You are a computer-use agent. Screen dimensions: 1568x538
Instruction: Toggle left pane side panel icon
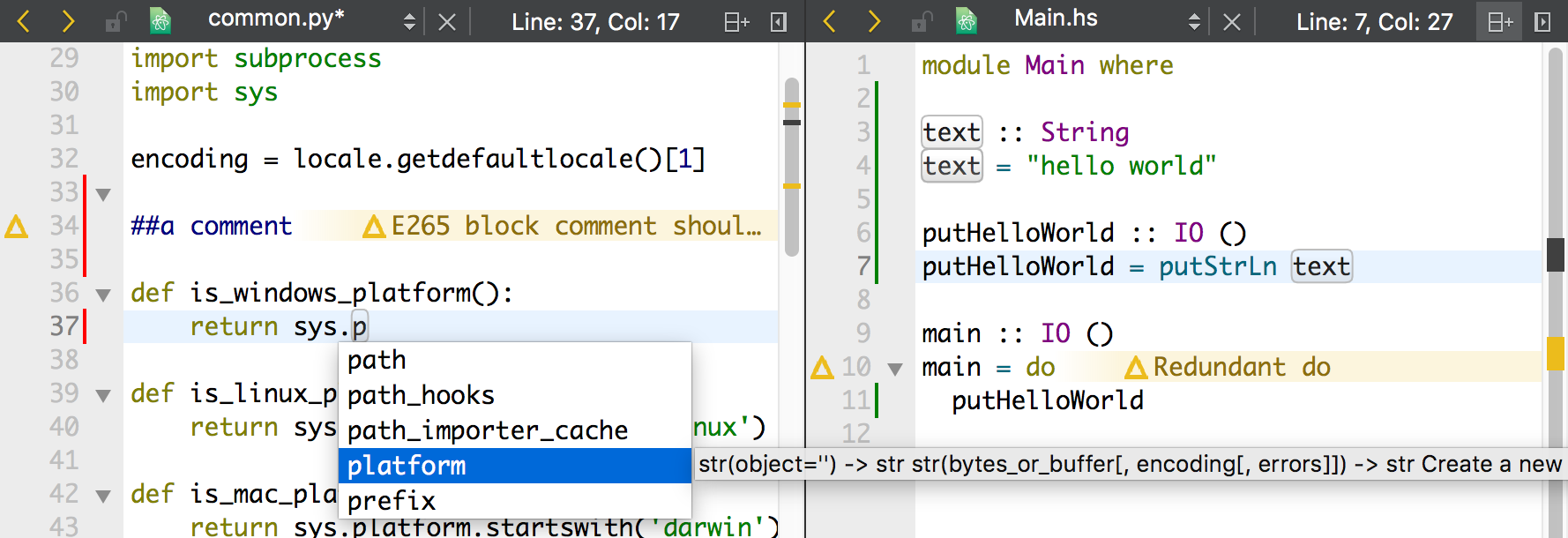point(779,21)
